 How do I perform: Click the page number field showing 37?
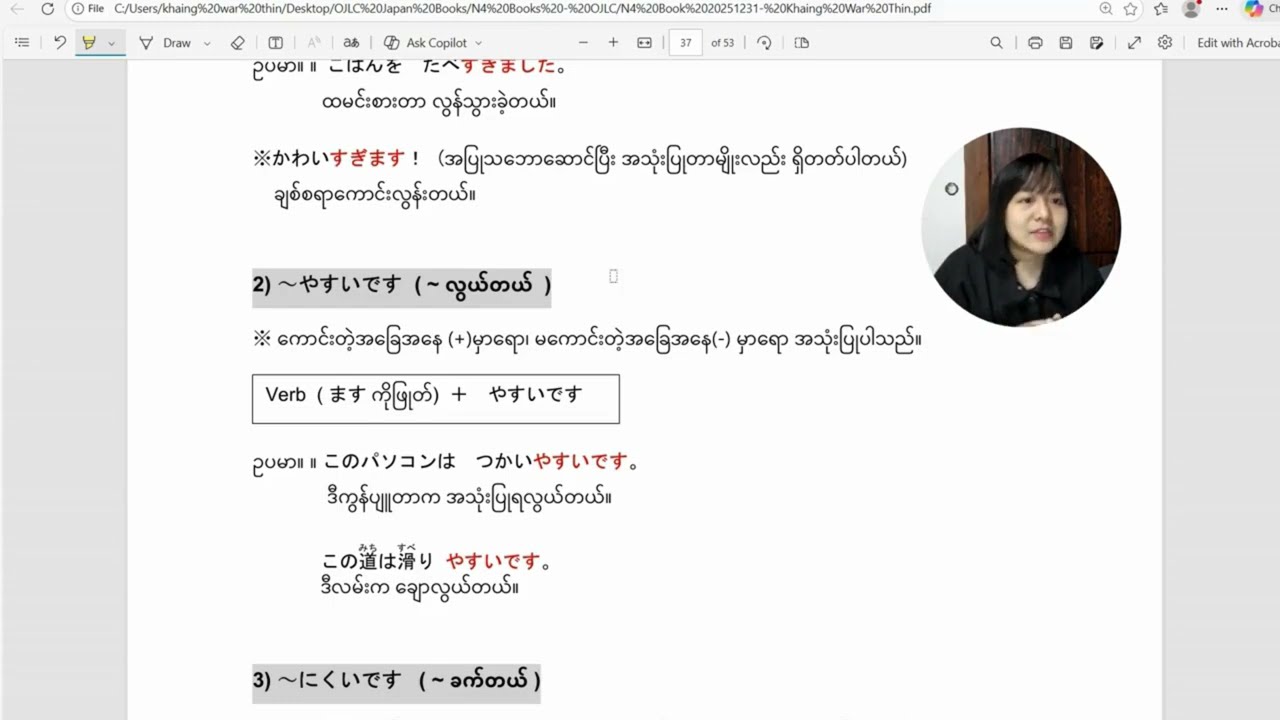pos(686,43)
